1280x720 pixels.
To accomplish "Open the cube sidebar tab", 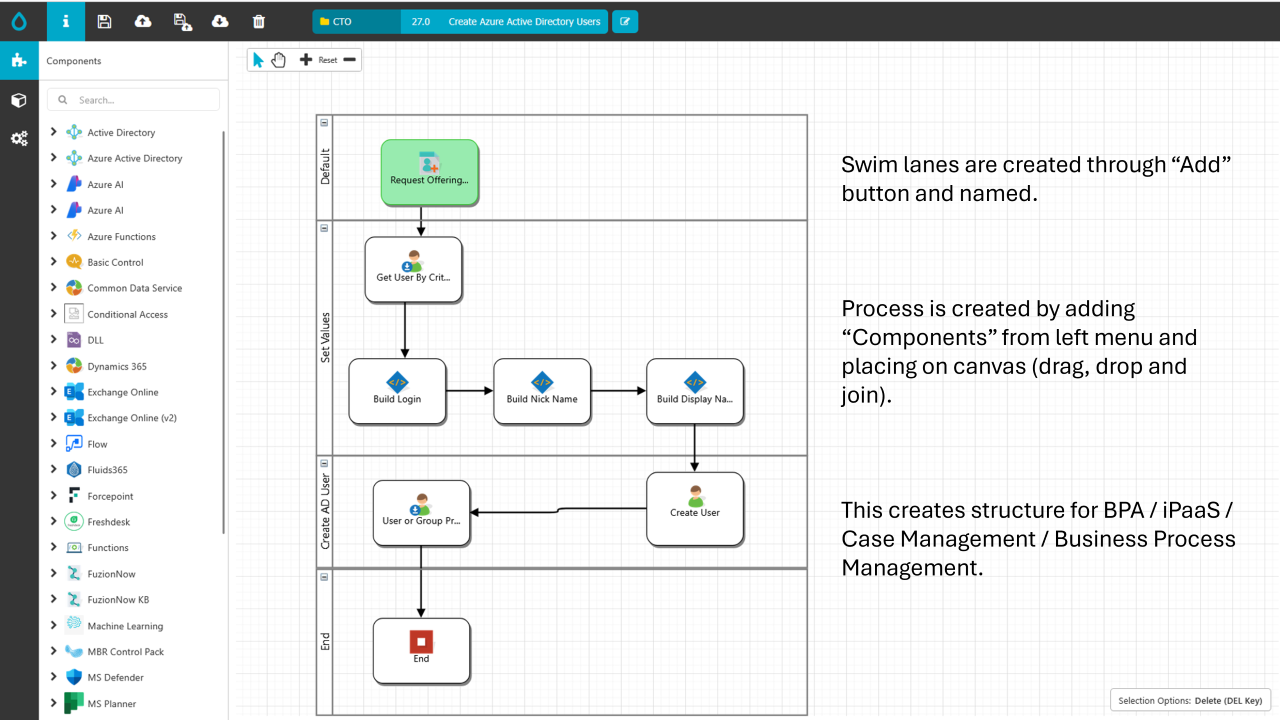I will 19,100.
